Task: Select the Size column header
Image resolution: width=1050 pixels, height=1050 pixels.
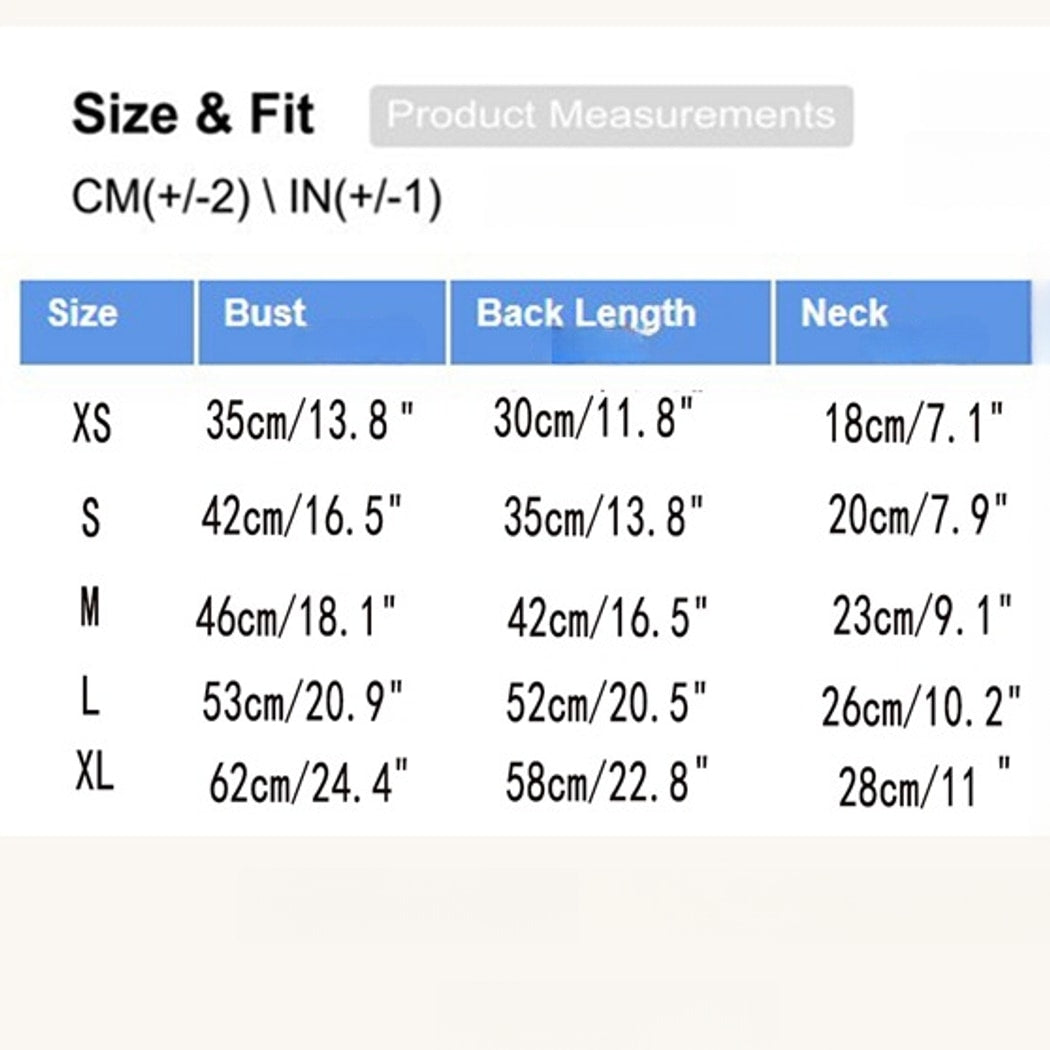Action: [x=107, y=322]
